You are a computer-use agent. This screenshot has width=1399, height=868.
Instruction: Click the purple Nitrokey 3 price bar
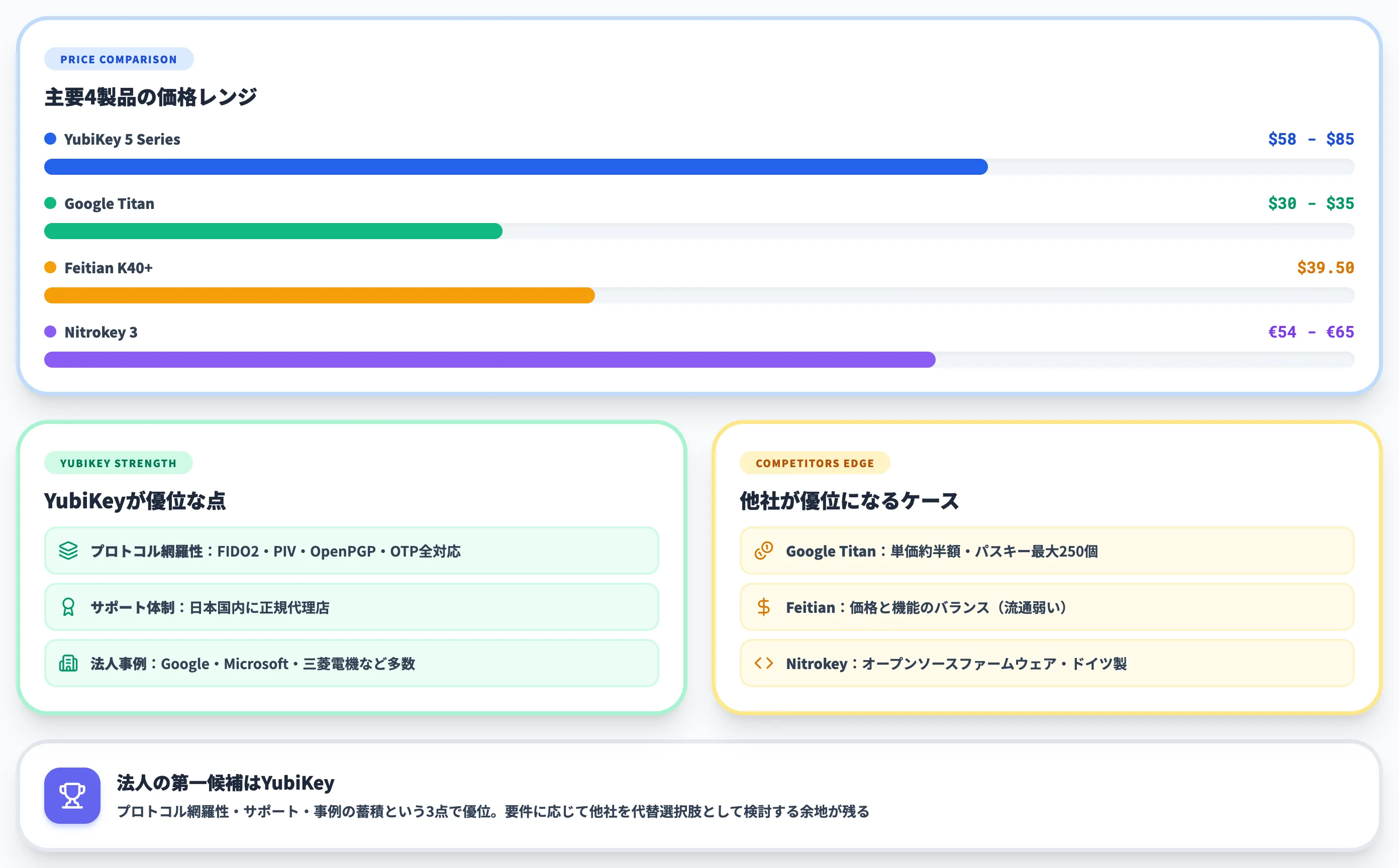[490, 360]
